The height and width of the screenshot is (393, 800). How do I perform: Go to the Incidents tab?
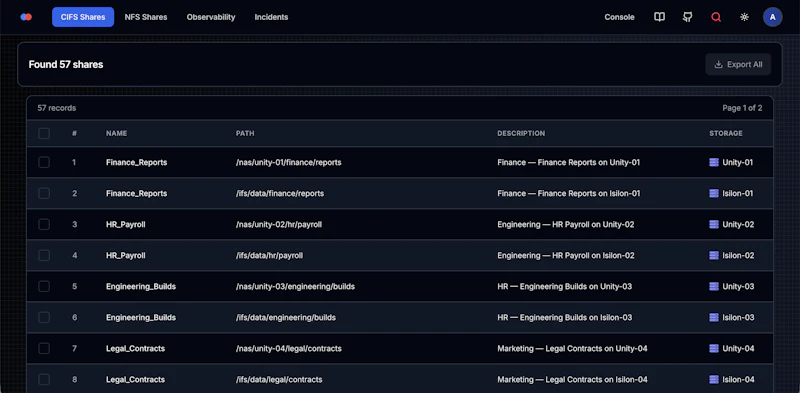coord(271,17)
